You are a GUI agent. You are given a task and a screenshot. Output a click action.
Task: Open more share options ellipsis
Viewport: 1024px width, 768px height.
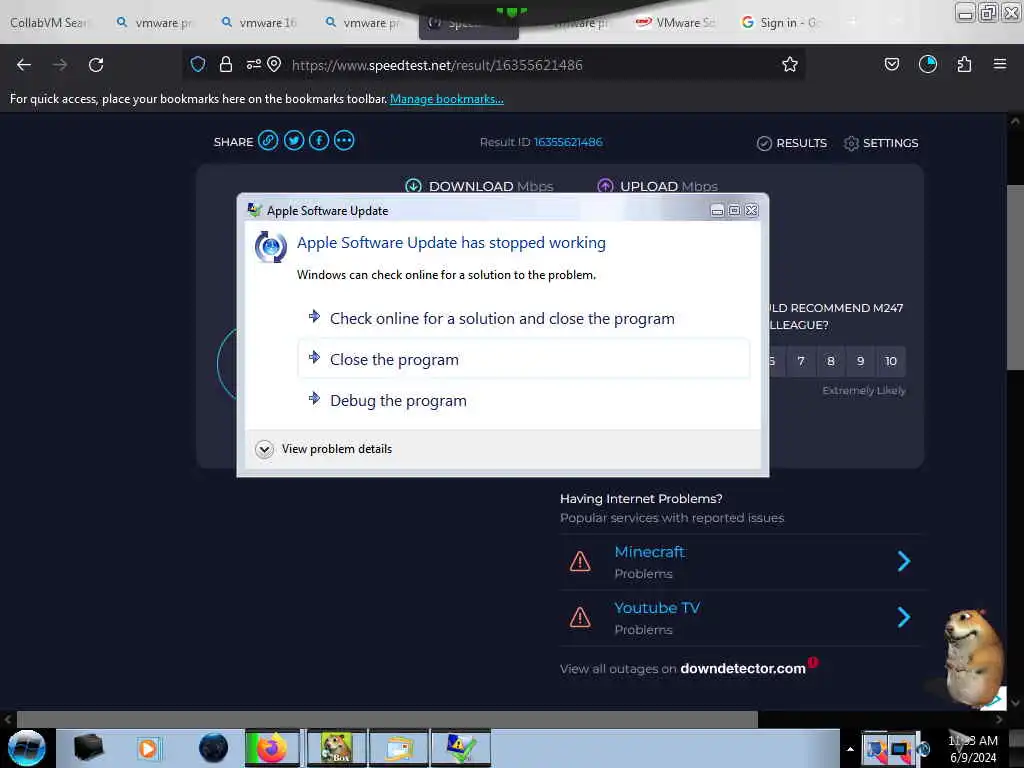(x=344, y=140)
